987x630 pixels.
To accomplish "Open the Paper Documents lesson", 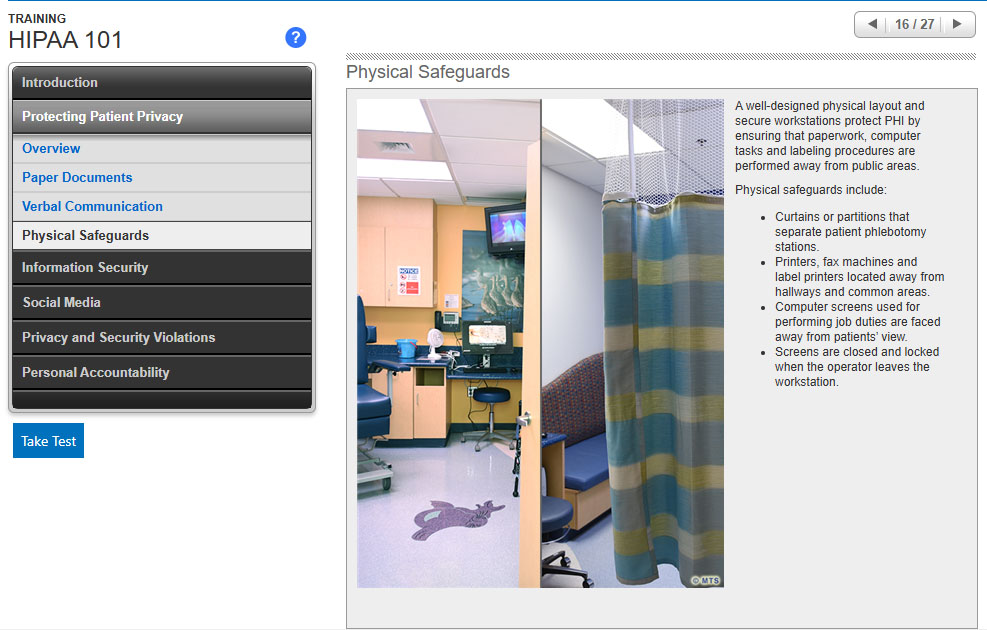I will tap(77, 178).
